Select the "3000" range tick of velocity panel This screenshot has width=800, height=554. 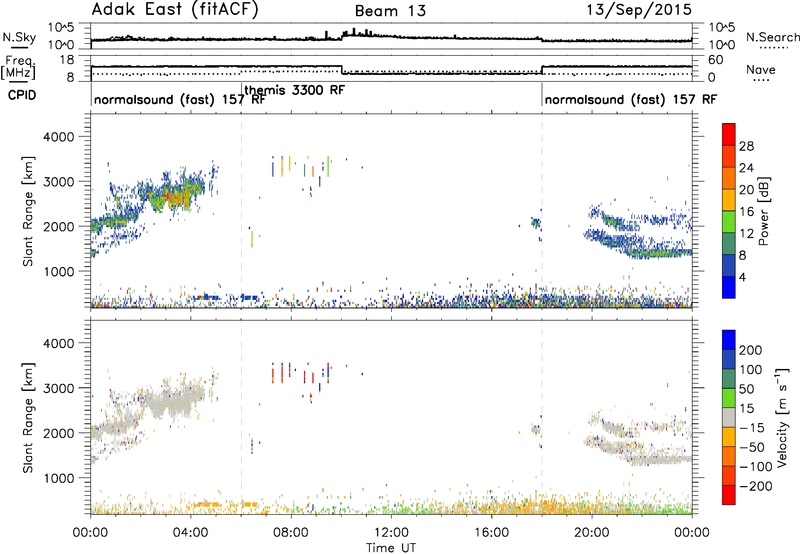click(58, 388)
